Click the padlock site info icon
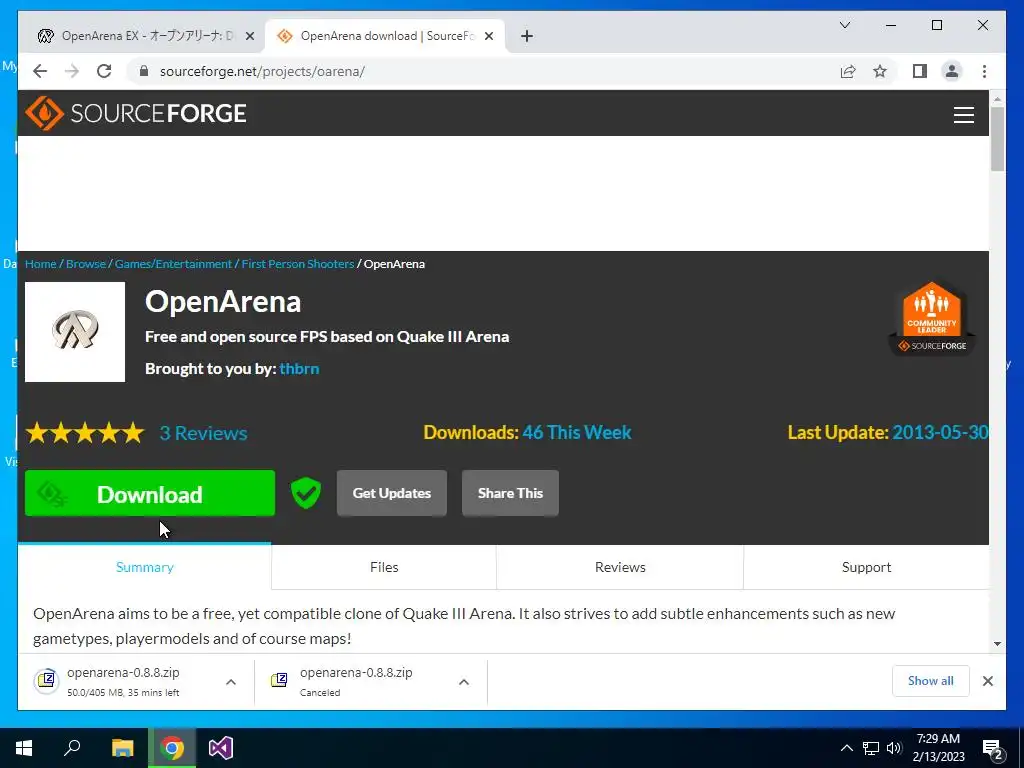Image resolution: width=1024 pixels, height=768 pixels. 144,71
